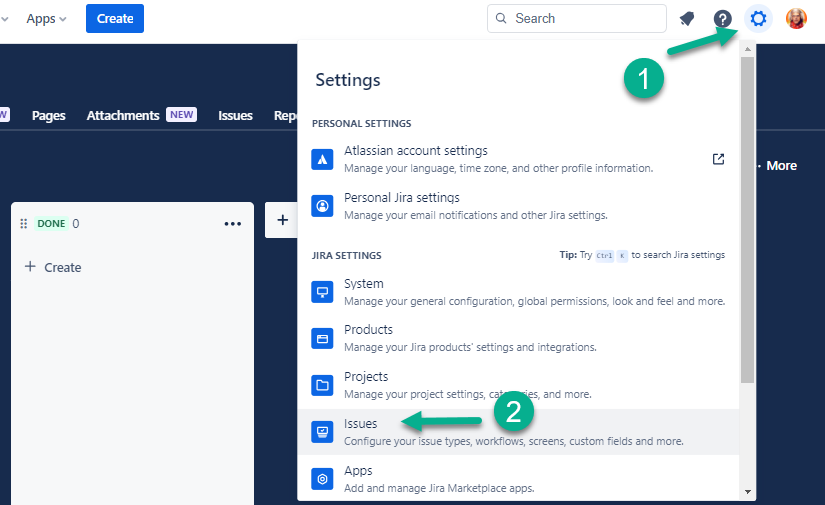
Task: Open Issues in Jira settings
Action: coord(361,424)
